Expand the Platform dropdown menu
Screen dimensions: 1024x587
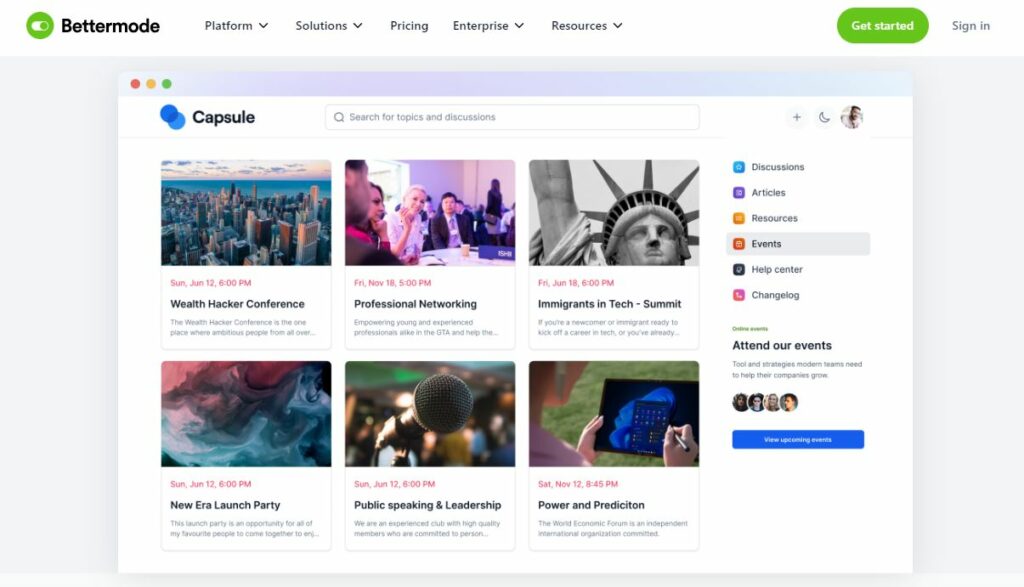(x=236, y=25)
